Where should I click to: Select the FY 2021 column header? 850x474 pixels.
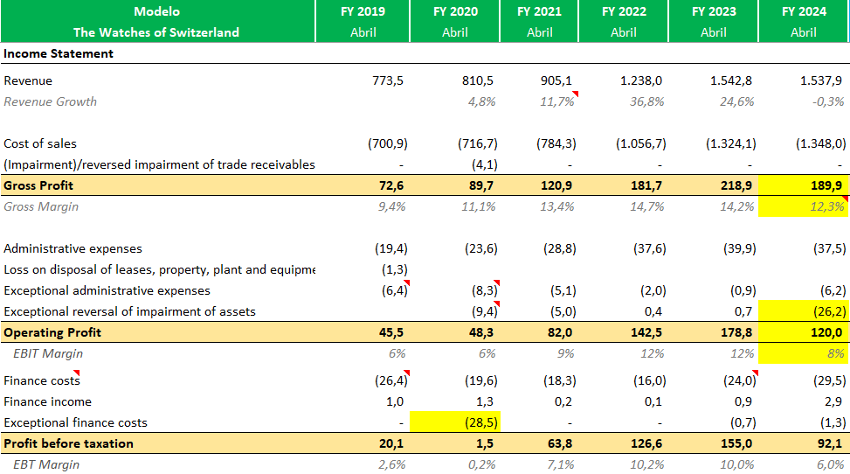539,11
